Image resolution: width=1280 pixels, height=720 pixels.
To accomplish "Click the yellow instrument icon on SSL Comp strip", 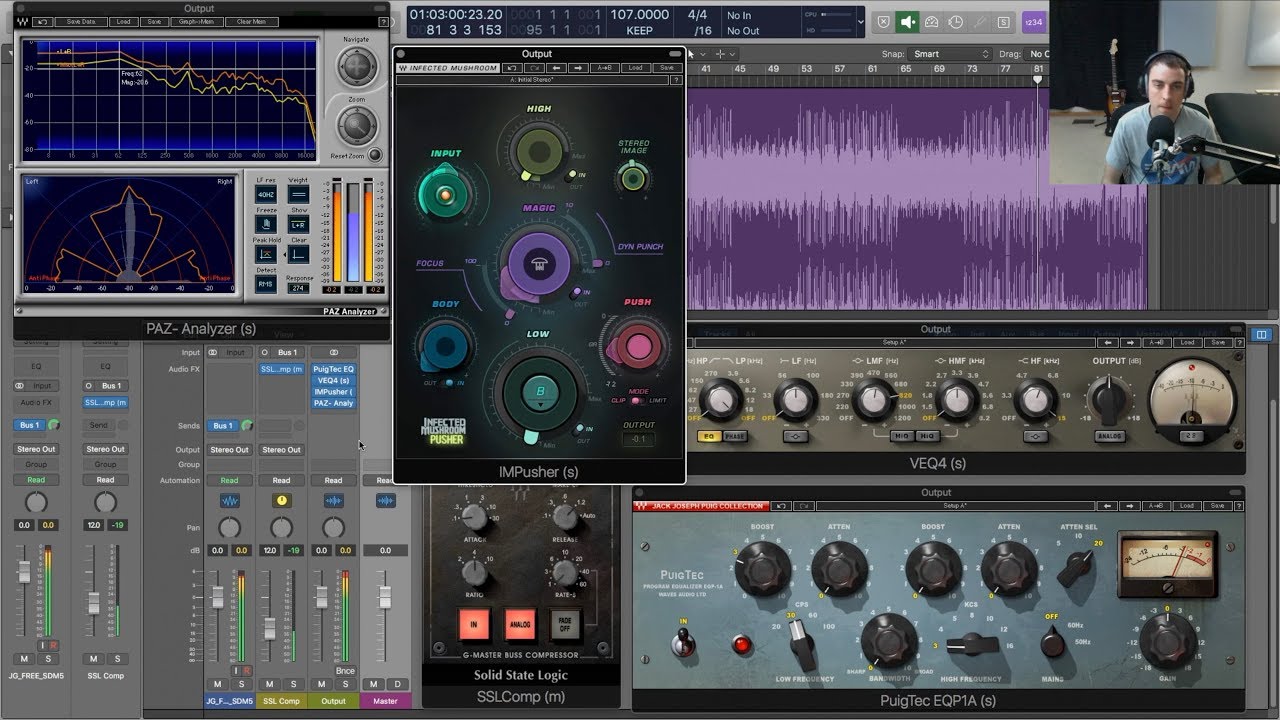I will 282,500.
